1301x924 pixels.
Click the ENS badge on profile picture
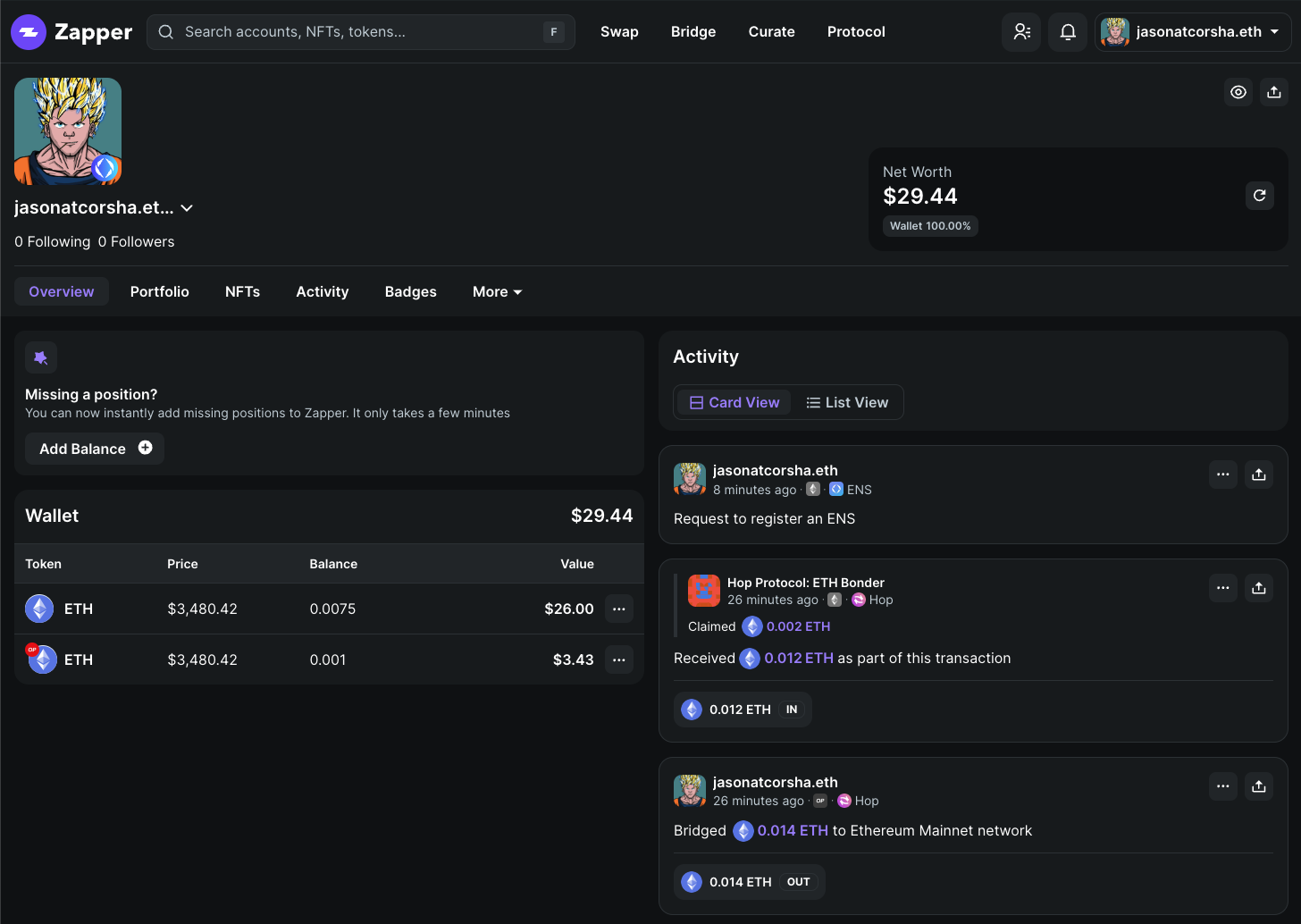coord(105,167)
